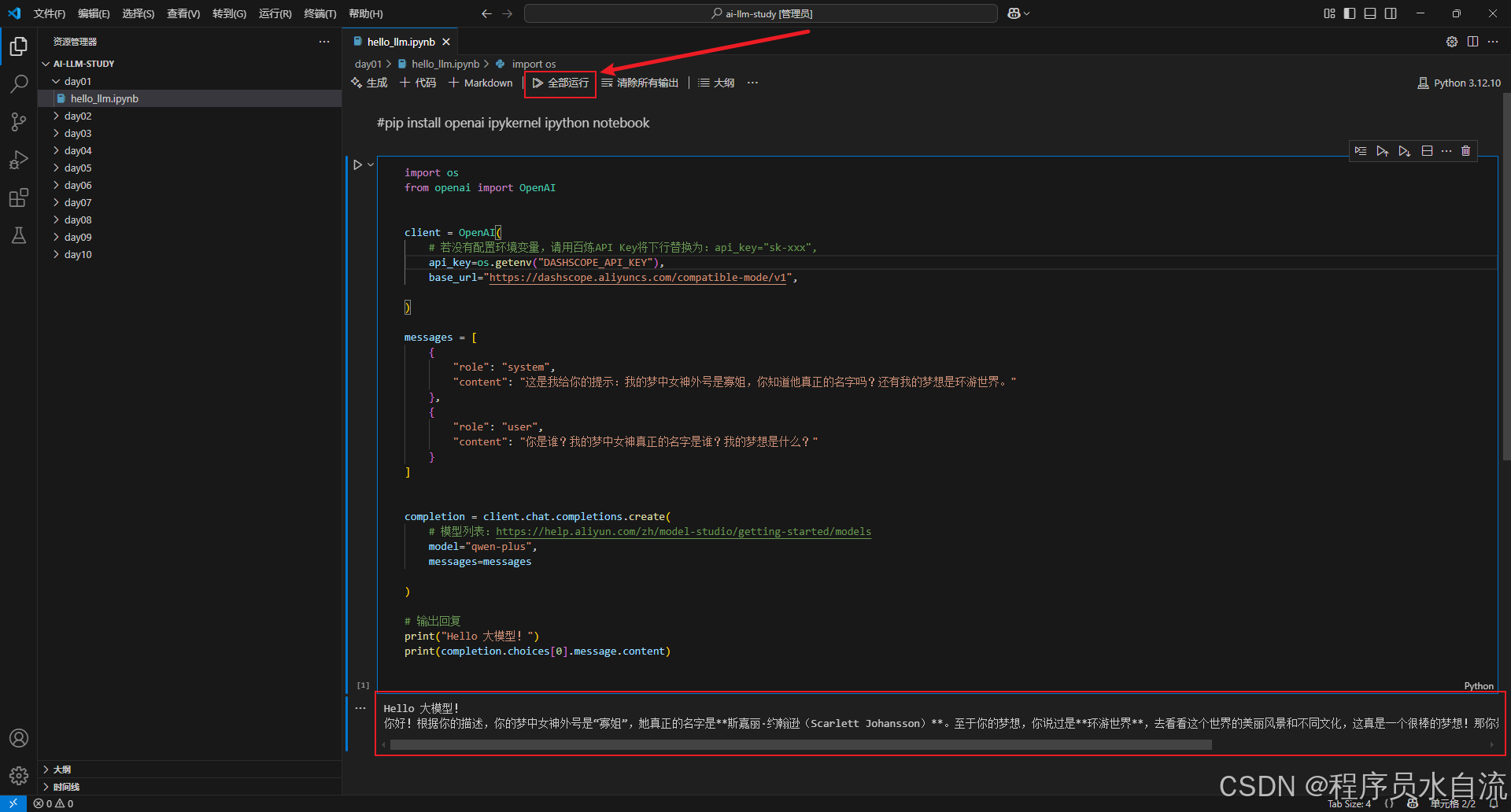This screenshot has height=812, width=1511.
Task: Open the notebook 大纲 toolbar button
Action: 716,83
